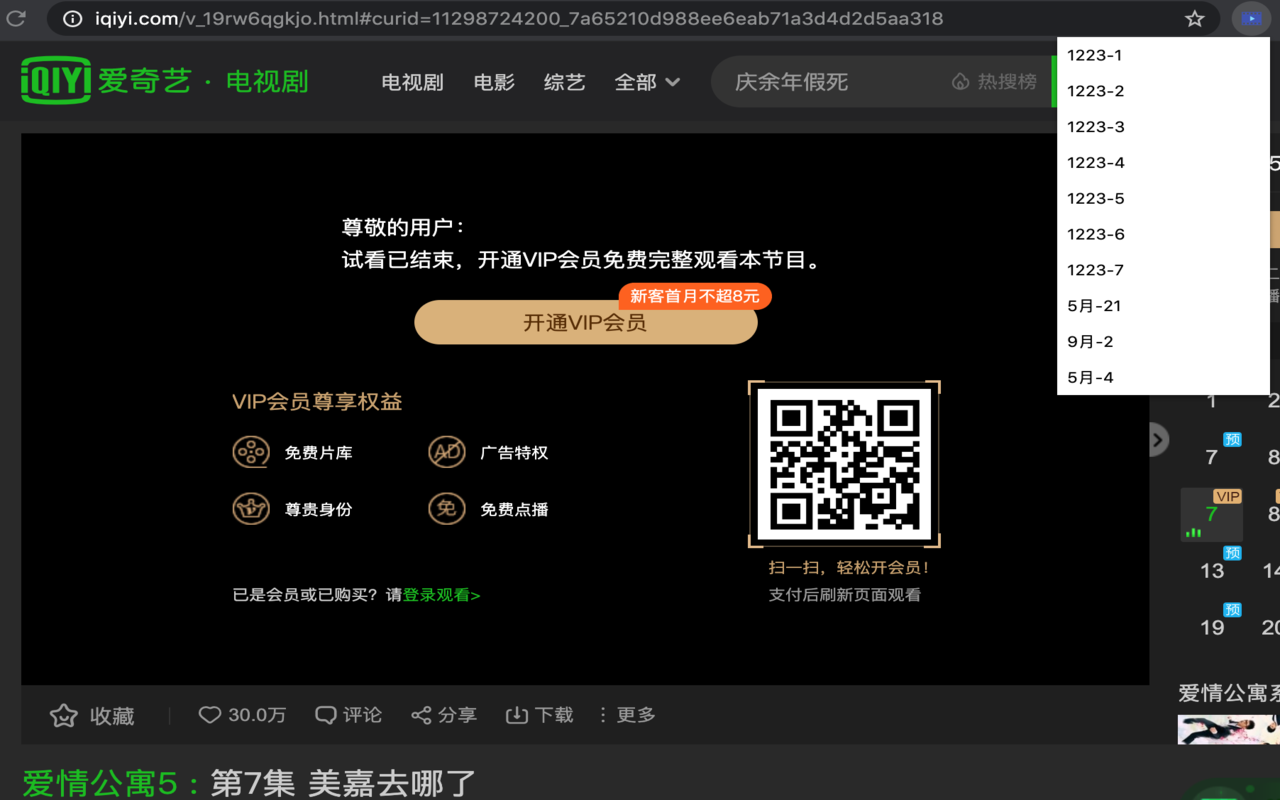Viewport: 1280px width, 800px height.
Task: Open the 综艺 variety shows section
Action: 564,82
